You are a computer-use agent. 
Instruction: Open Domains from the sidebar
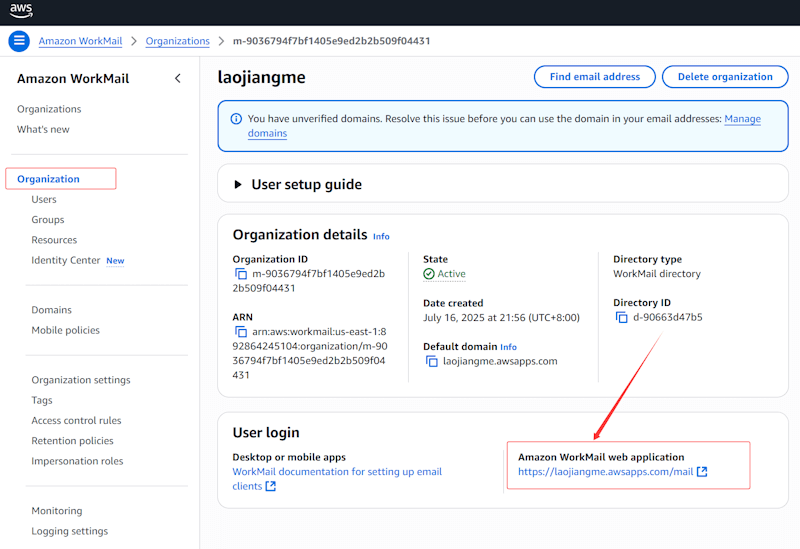(x=51, y=310)
